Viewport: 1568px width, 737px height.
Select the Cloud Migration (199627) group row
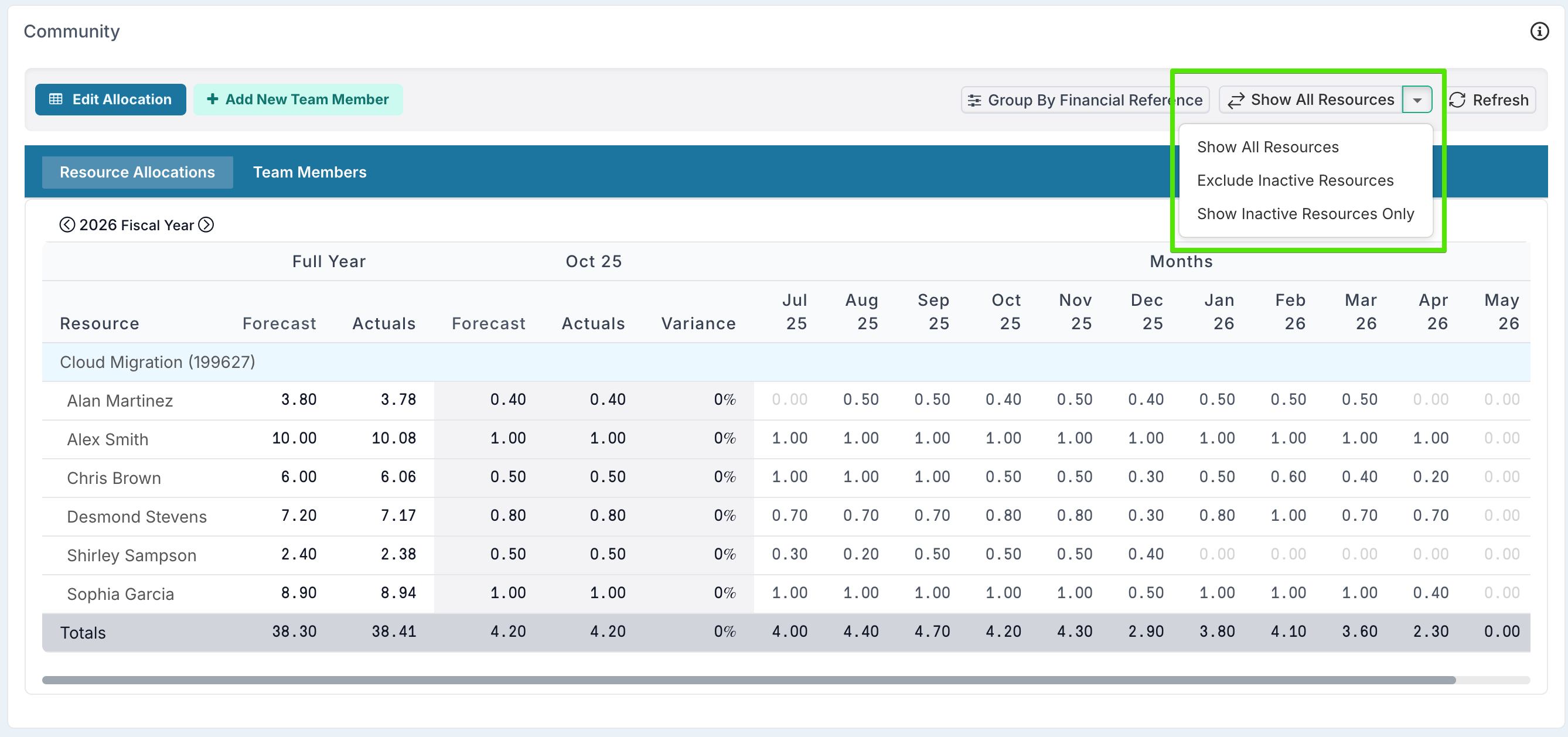(x=157, y=362)
